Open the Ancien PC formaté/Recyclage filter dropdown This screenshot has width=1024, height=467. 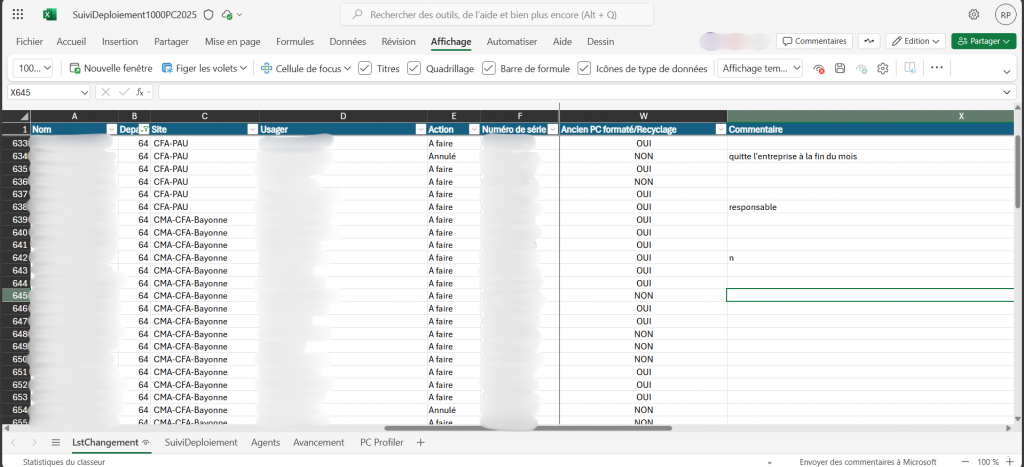[x=720, y=129]
